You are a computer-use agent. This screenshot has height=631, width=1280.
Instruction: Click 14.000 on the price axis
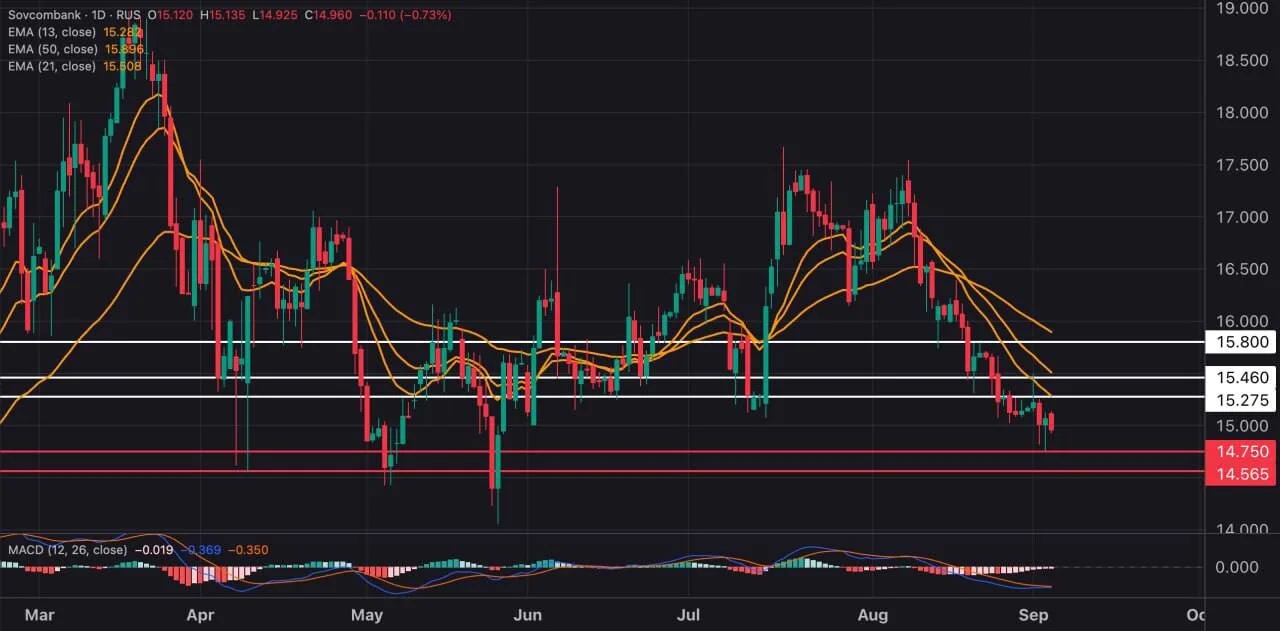click(1240, 530)
